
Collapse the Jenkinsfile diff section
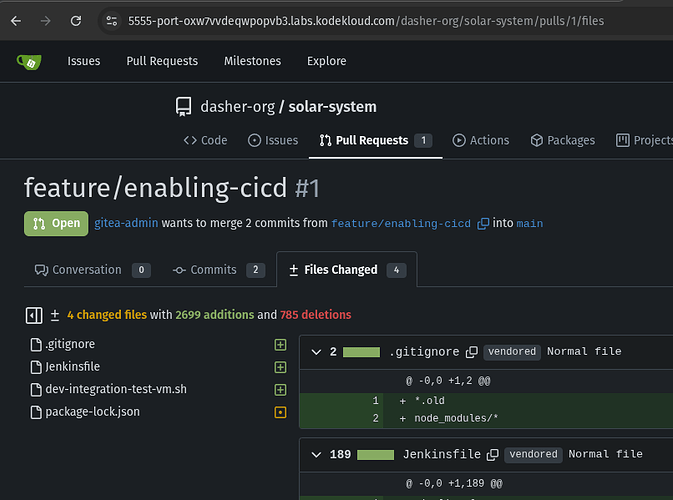point(316,454)
